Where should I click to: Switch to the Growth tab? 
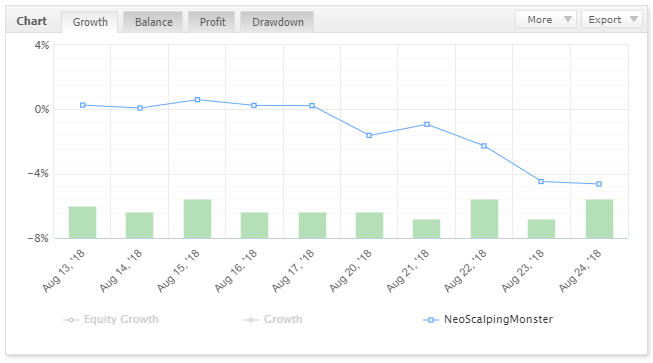[x=90, y=22]
